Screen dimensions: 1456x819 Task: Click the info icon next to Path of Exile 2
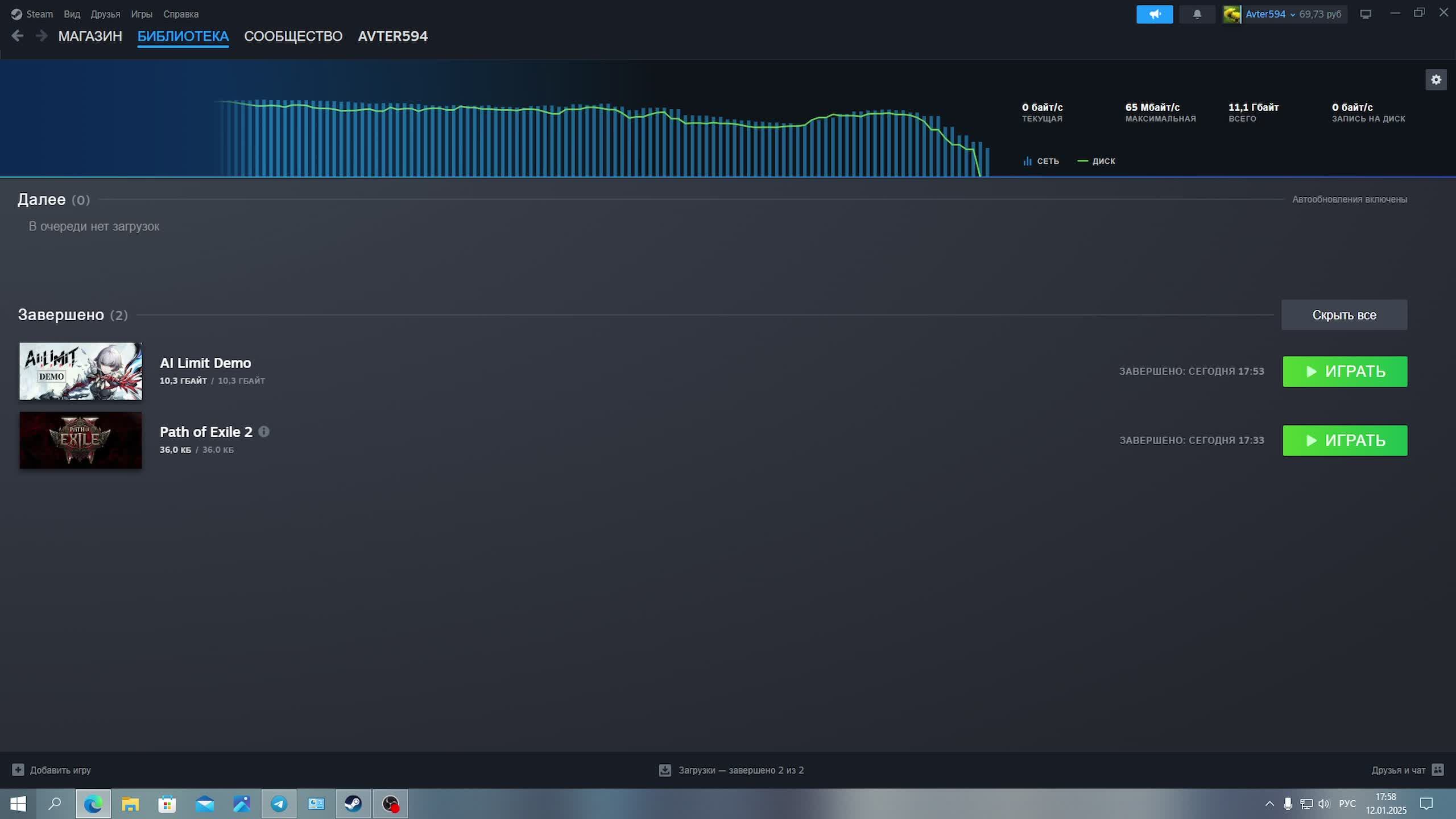tap(264, 432)
